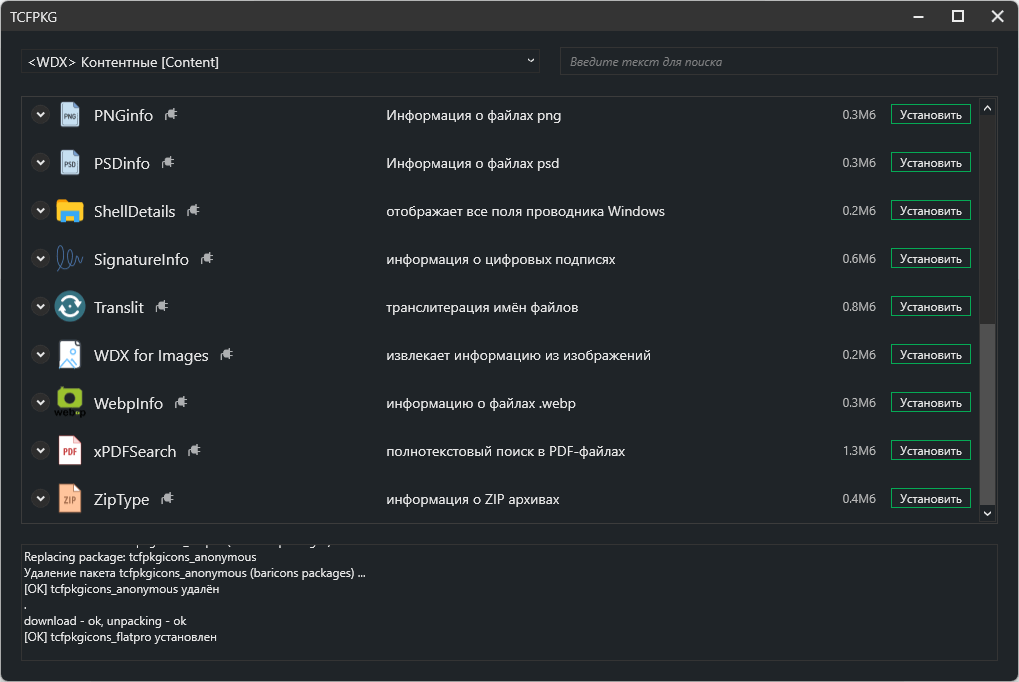This screenshot has width=1019, height=682.
Task: Click plugin icon beside ShellDetails name
Action: [x=194, y=210]
